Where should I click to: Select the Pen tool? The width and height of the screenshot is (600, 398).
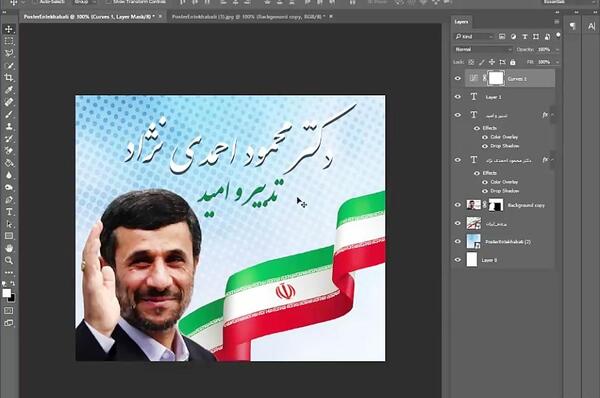tap(9, 200)
